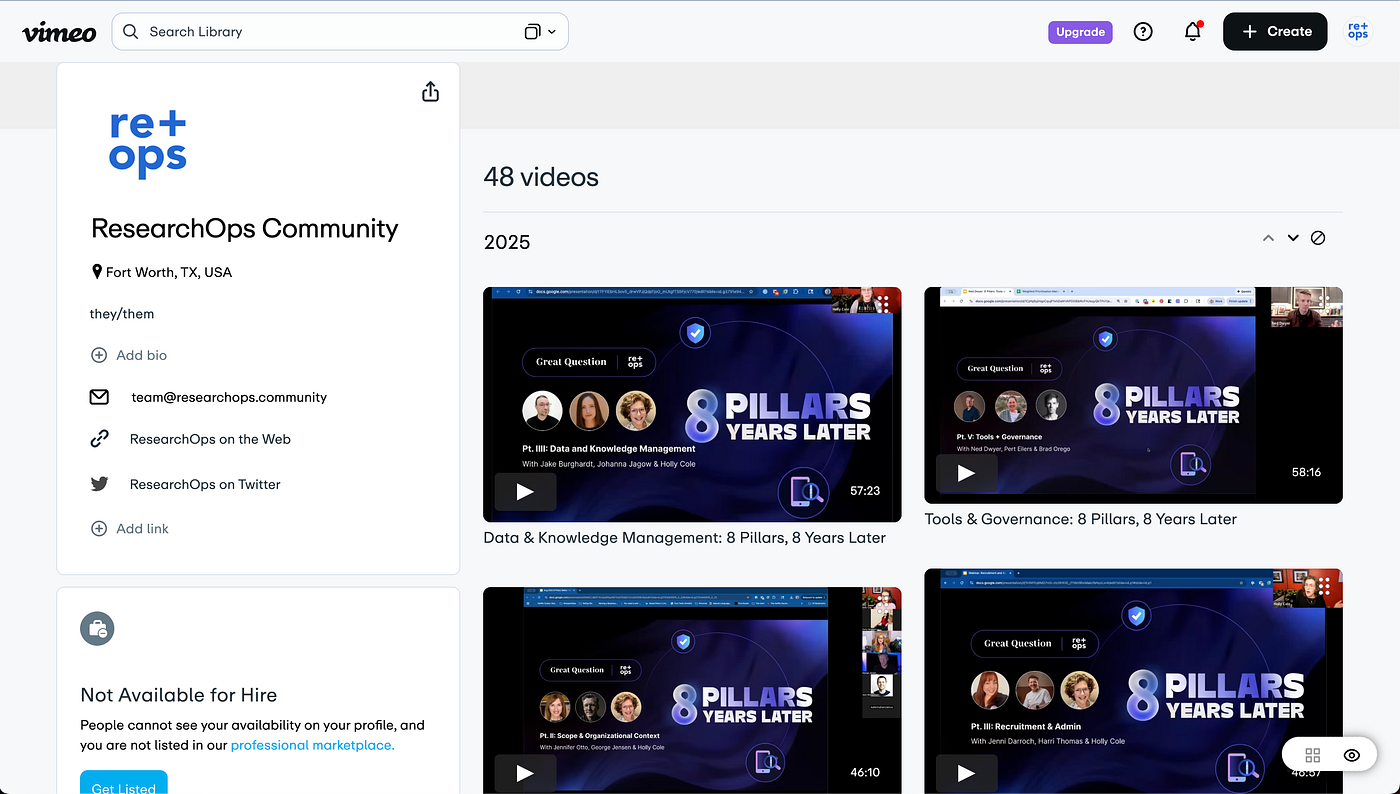Screen dimensions: 1400x794
Task: Switch to grid view layout icon
Action: coord(1313,755)
